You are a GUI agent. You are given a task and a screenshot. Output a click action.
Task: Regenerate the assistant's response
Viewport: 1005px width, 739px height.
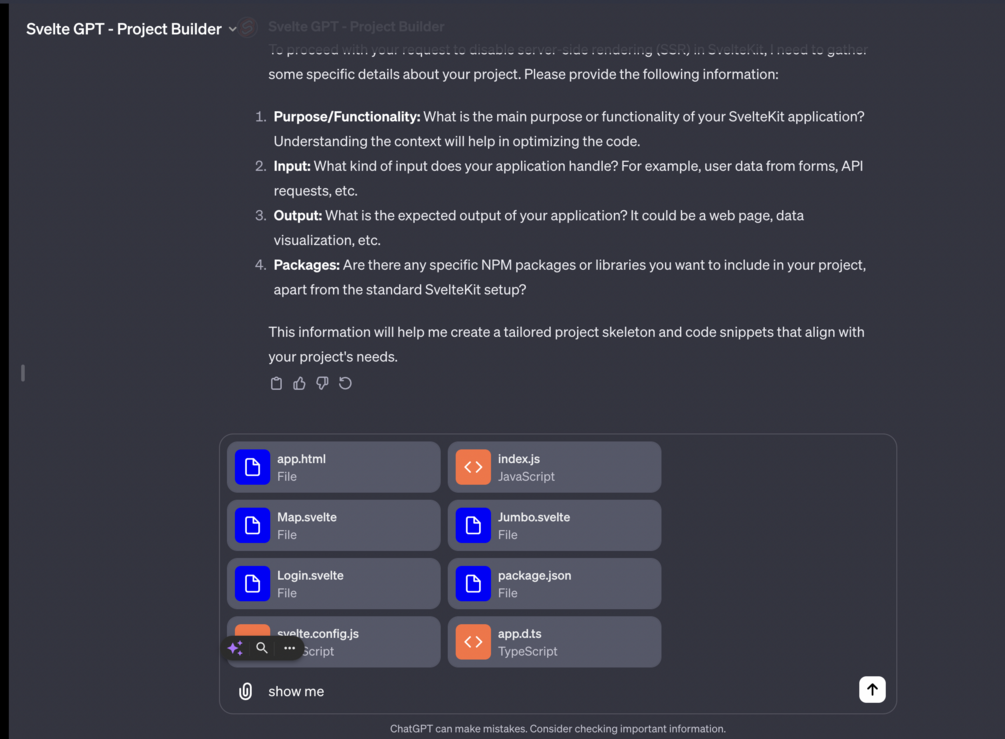345,383
